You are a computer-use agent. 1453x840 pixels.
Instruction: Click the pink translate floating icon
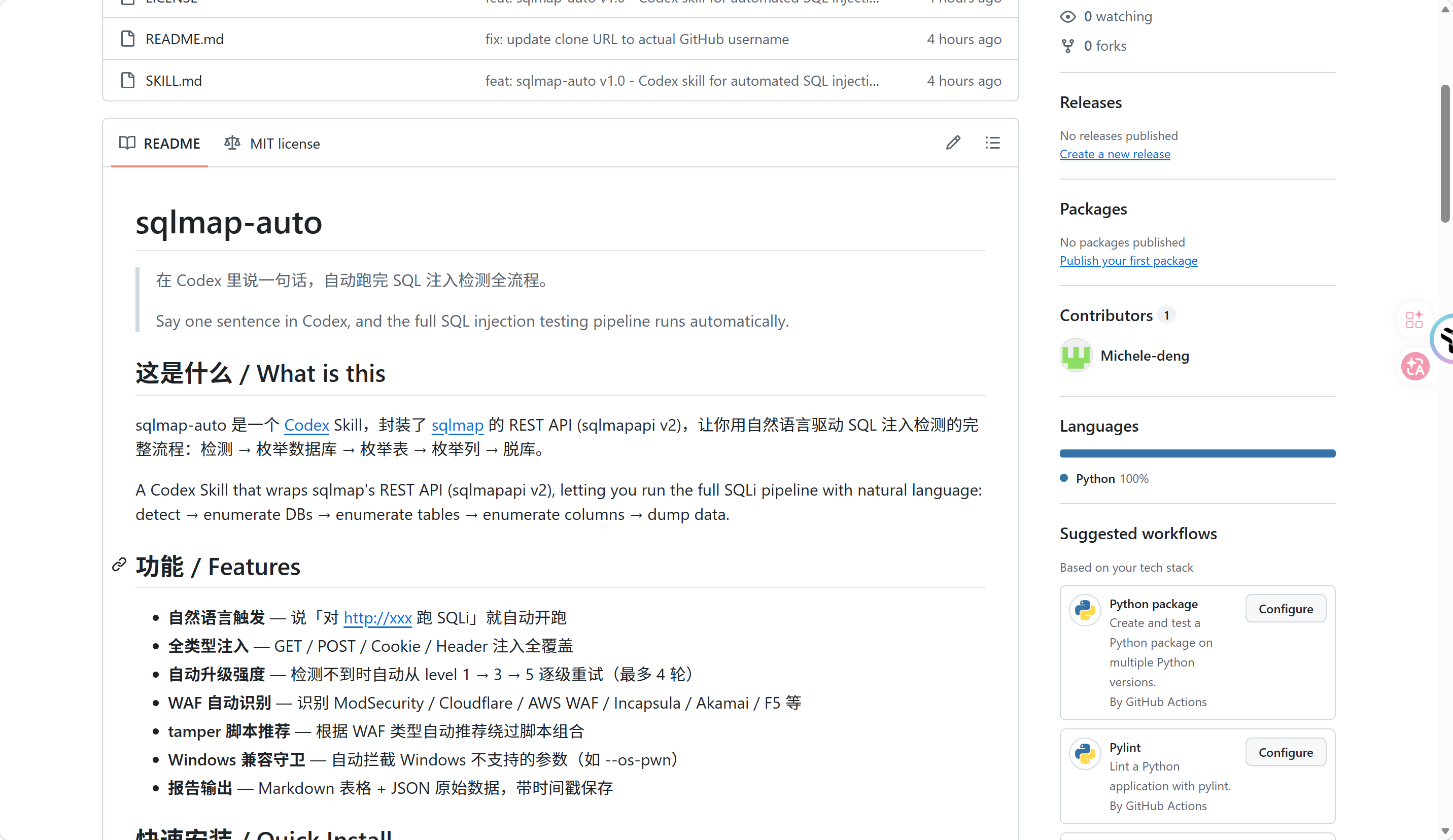click(x=1415, y=367)
